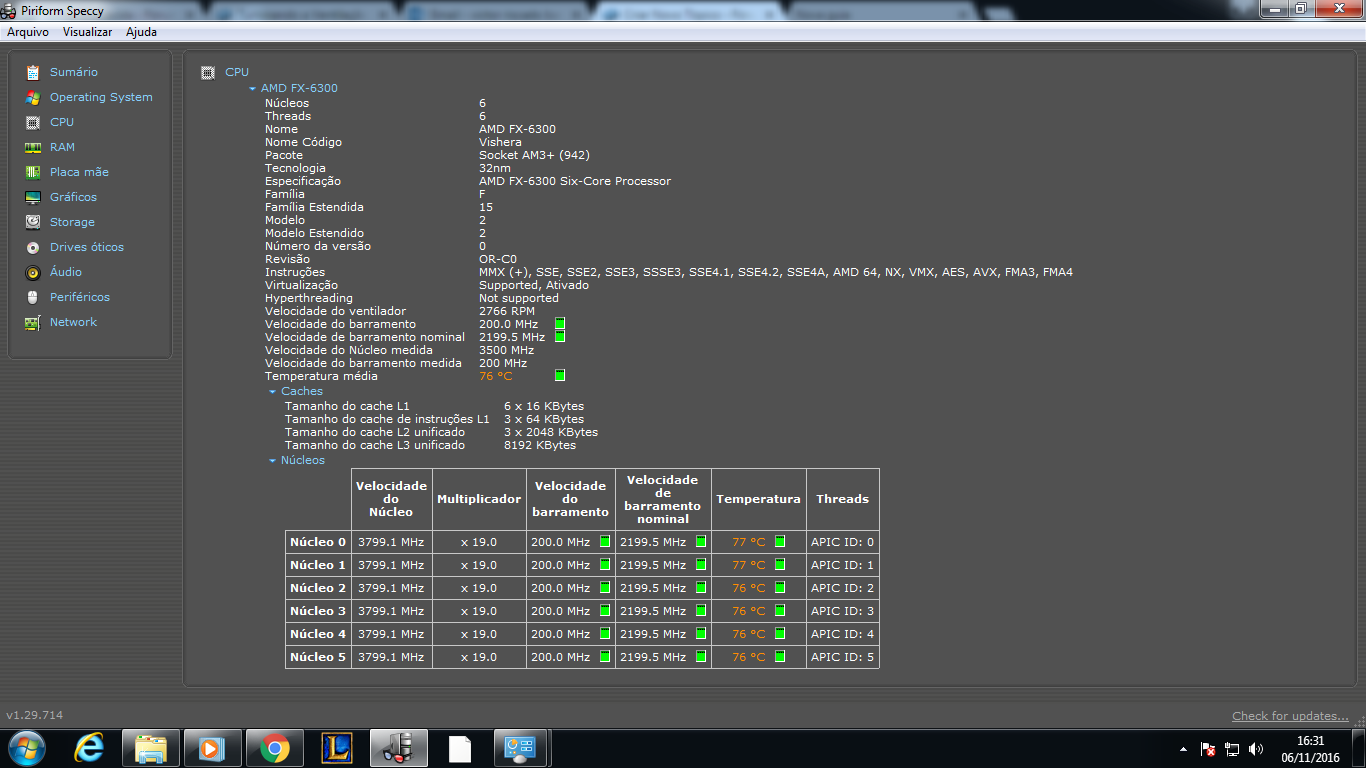Click the Núcleo 5 row header
Screen dimensions: 1366x768
[318, 657]
